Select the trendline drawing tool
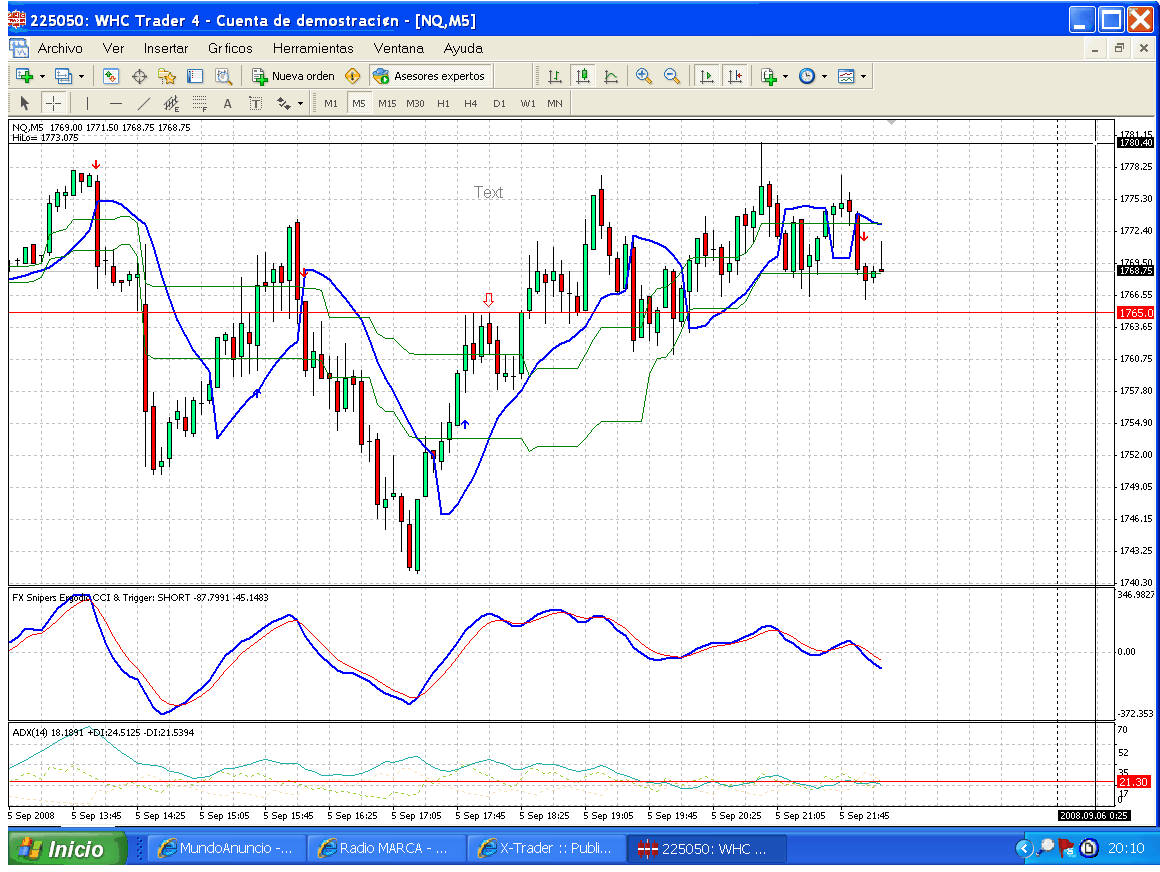The height and width of the screenshot is (872, 1160). pos(143,103)
